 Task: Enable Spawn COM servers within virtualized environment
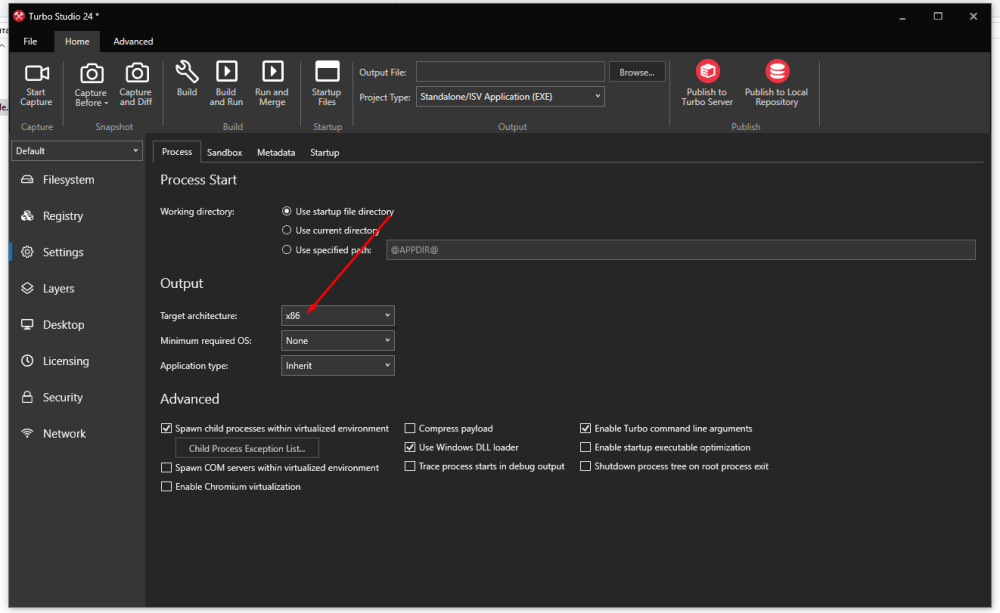[x=166, y=468]
